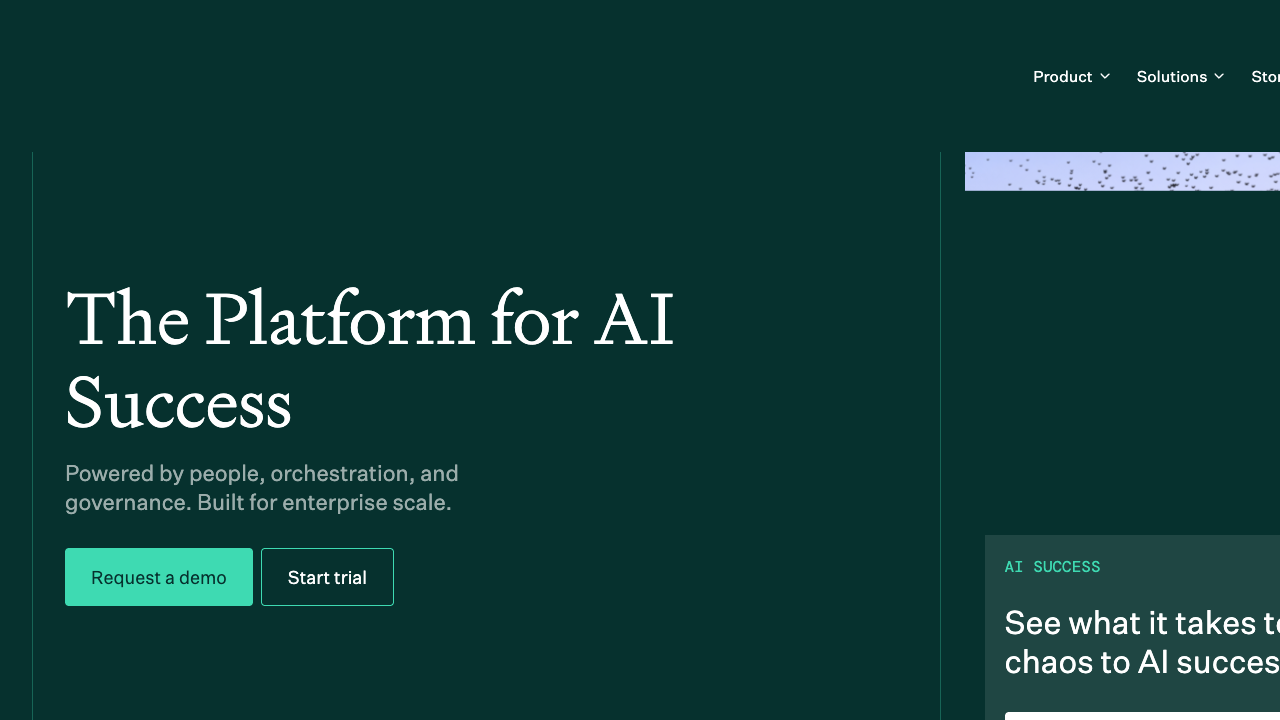The width and height of the screenshot is (1280, 720).
Task: Click the word 'Success' in the hero title
Action: pyautogui.click(x=178, y=404)
